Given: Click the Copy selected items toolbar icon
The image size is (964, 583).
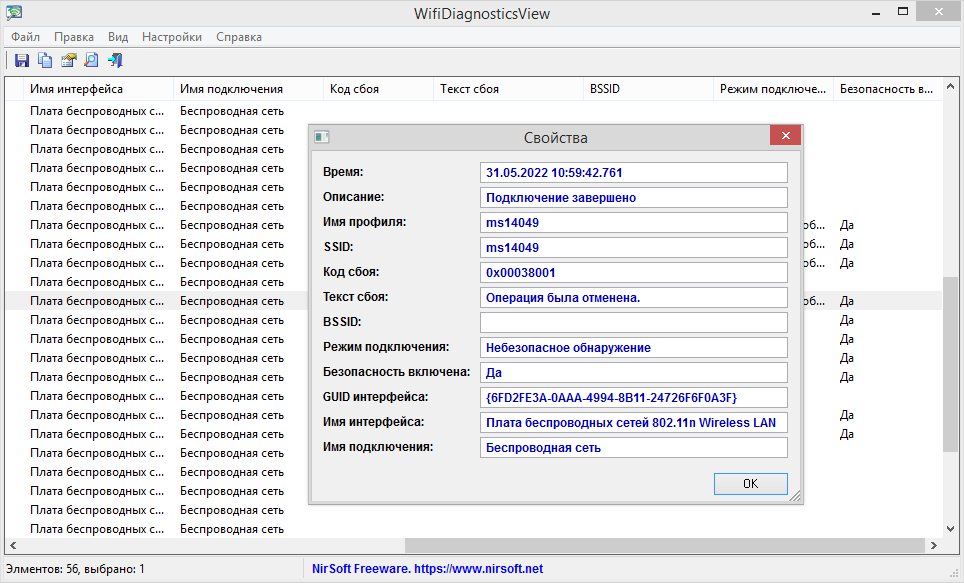Looking at the screenshot, I should point(45,60).
